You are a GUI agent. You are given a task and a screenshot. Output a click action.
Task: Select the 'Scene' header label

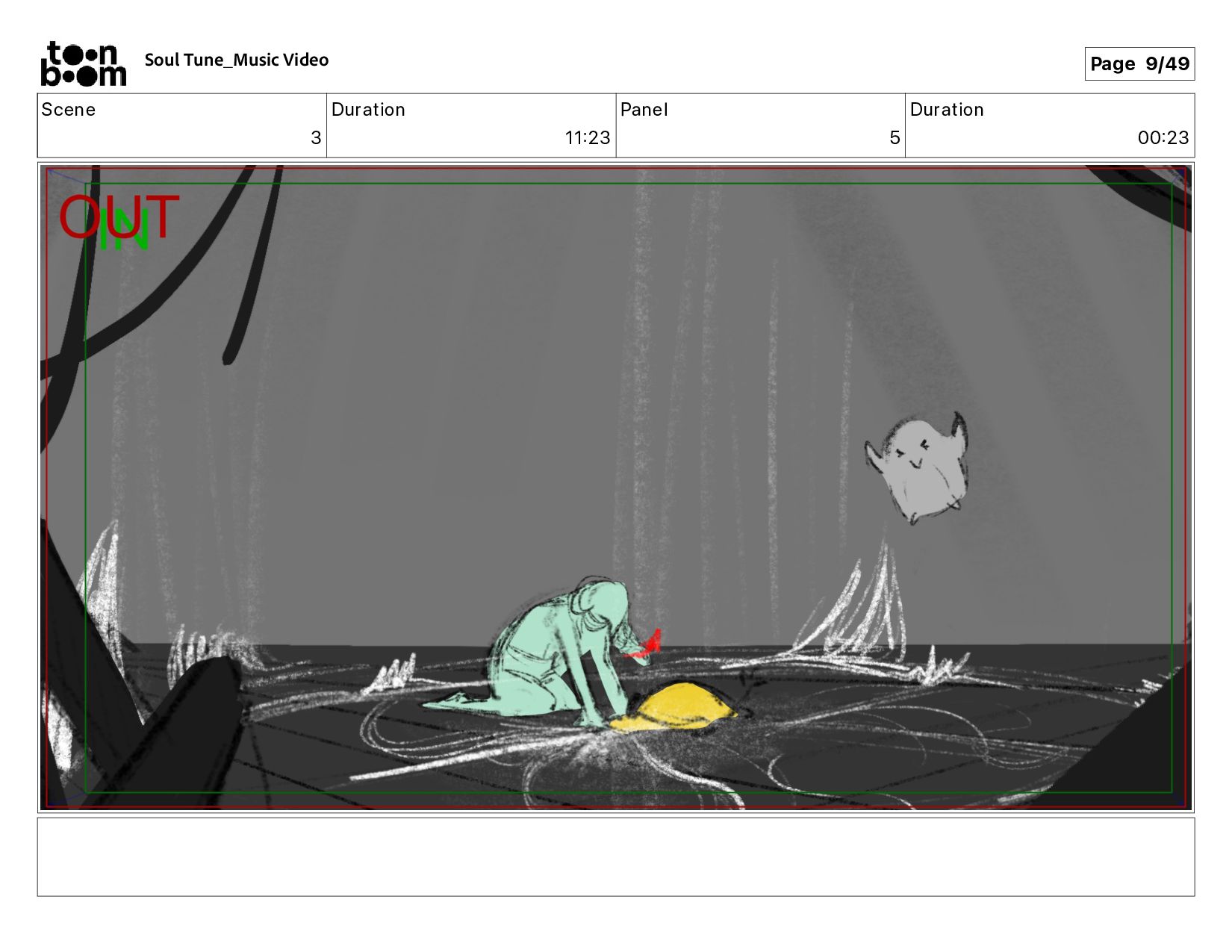pyautogui.click(x=69, y=110)
